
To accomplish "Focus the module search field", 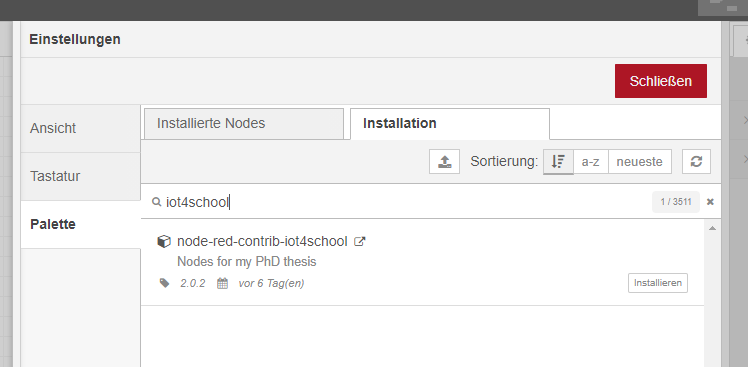I will point(405,202).
